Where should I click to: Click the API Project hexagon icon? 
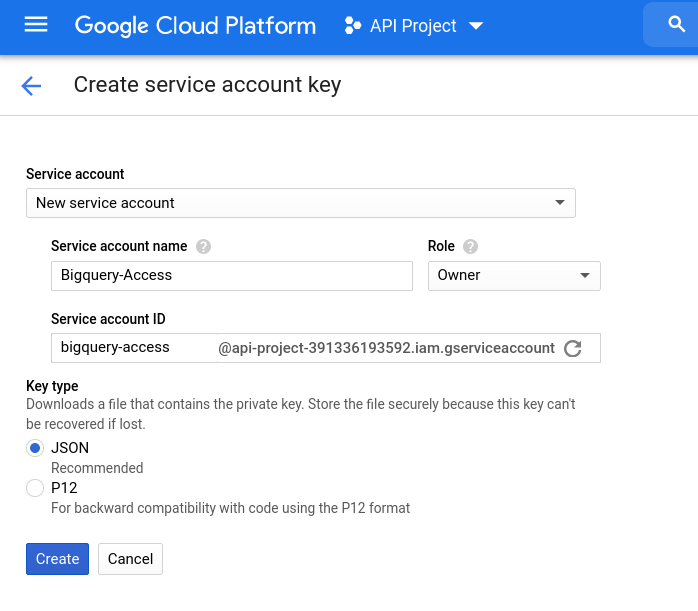tap(352, 26)
